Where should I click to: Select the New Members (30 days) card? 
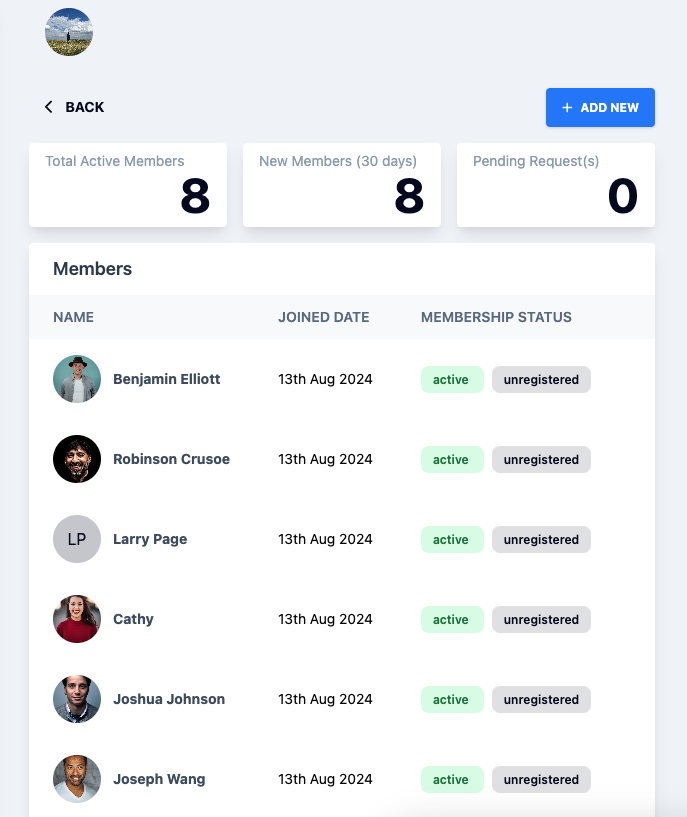(x=342, y=185)
